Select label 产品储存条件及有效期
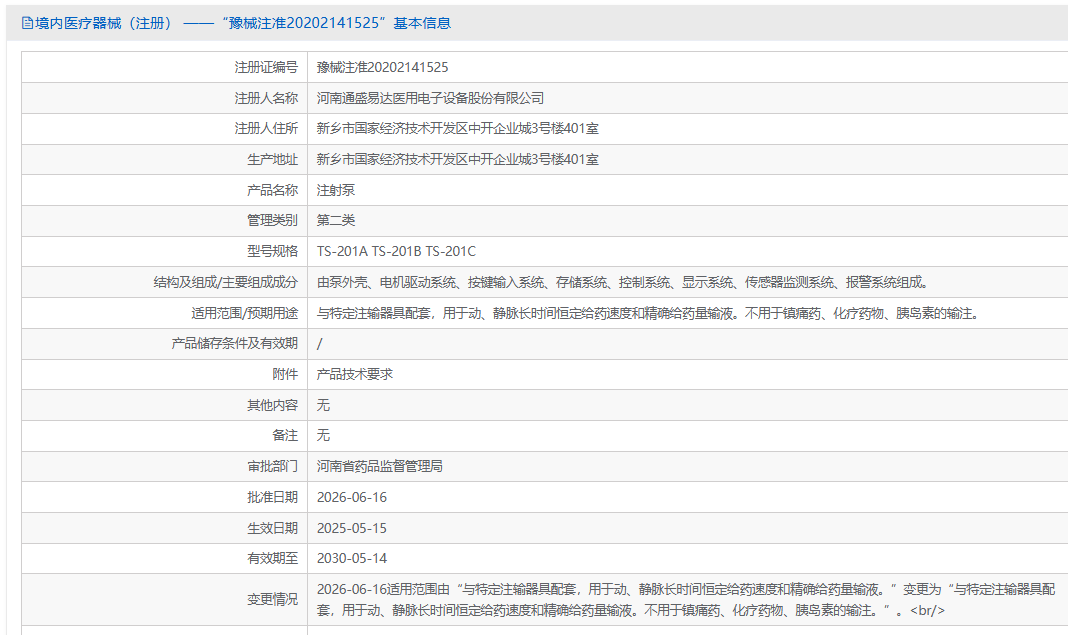 [x=235, y=343]
